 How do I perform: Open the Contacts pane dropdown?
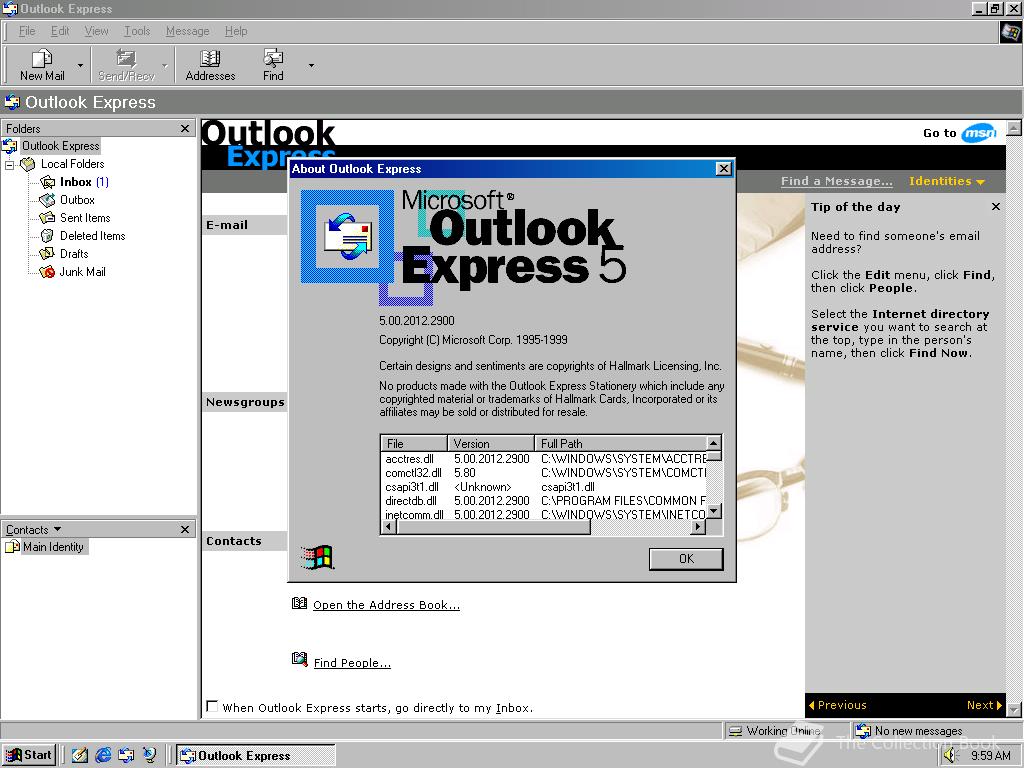(x=57, y=529)
